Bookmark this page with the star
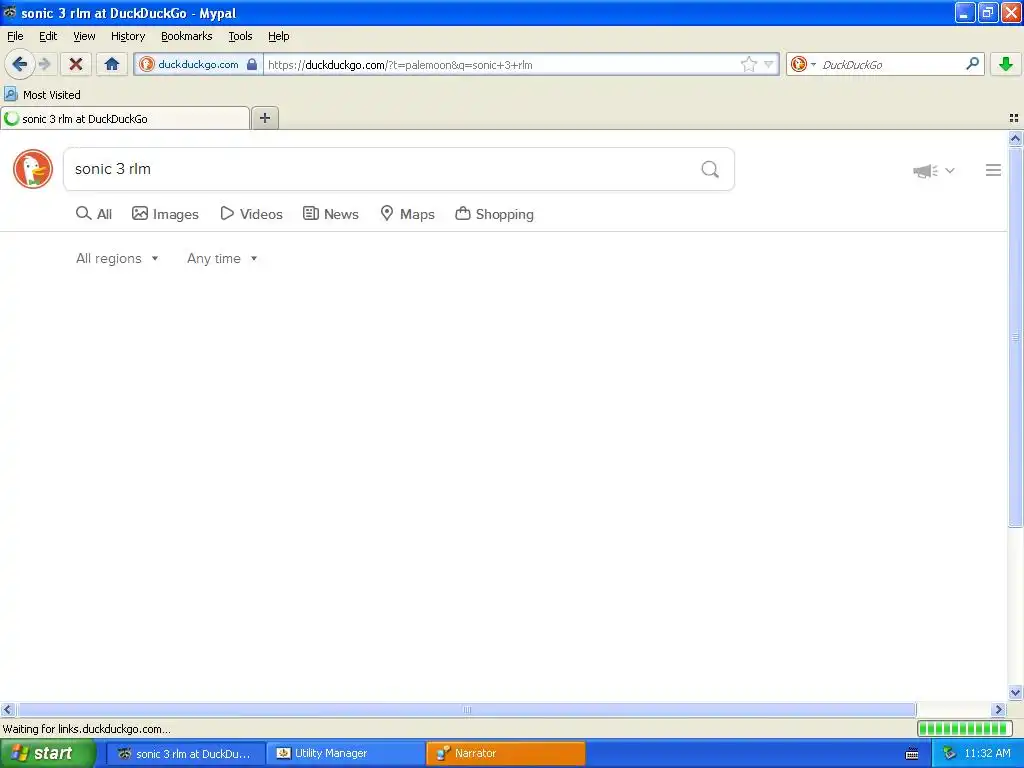The width and height of the screenshot is (1024, 768). [x=748, y=64]
